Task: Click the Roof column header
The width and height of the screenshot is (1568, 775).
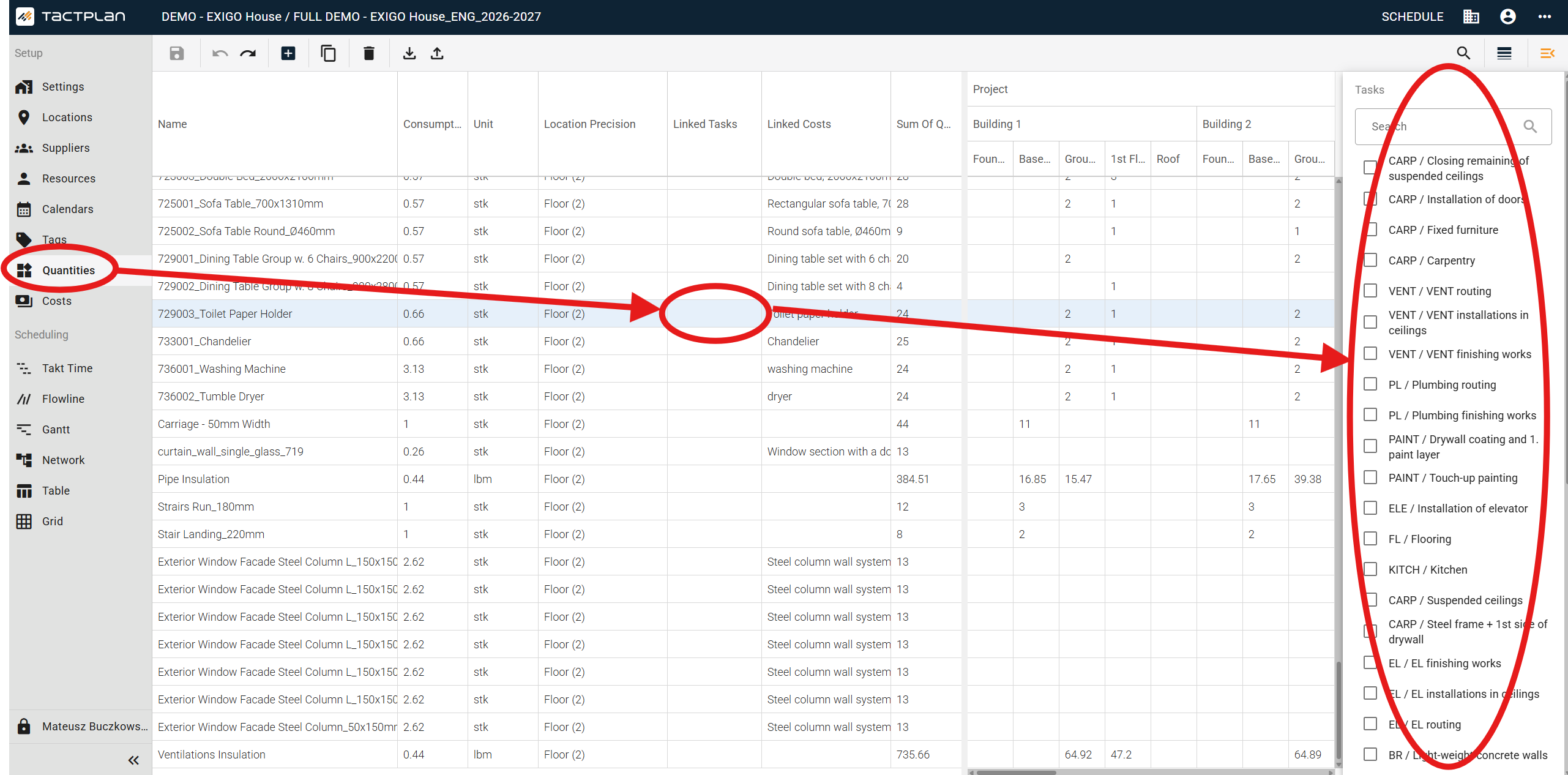Action: tap(1173, 159)
